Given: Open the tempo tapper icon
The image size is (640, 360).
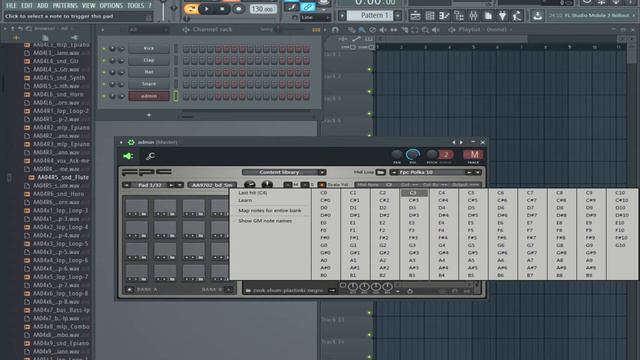Looking at the screenshot, I should click(x=517, y=16).
